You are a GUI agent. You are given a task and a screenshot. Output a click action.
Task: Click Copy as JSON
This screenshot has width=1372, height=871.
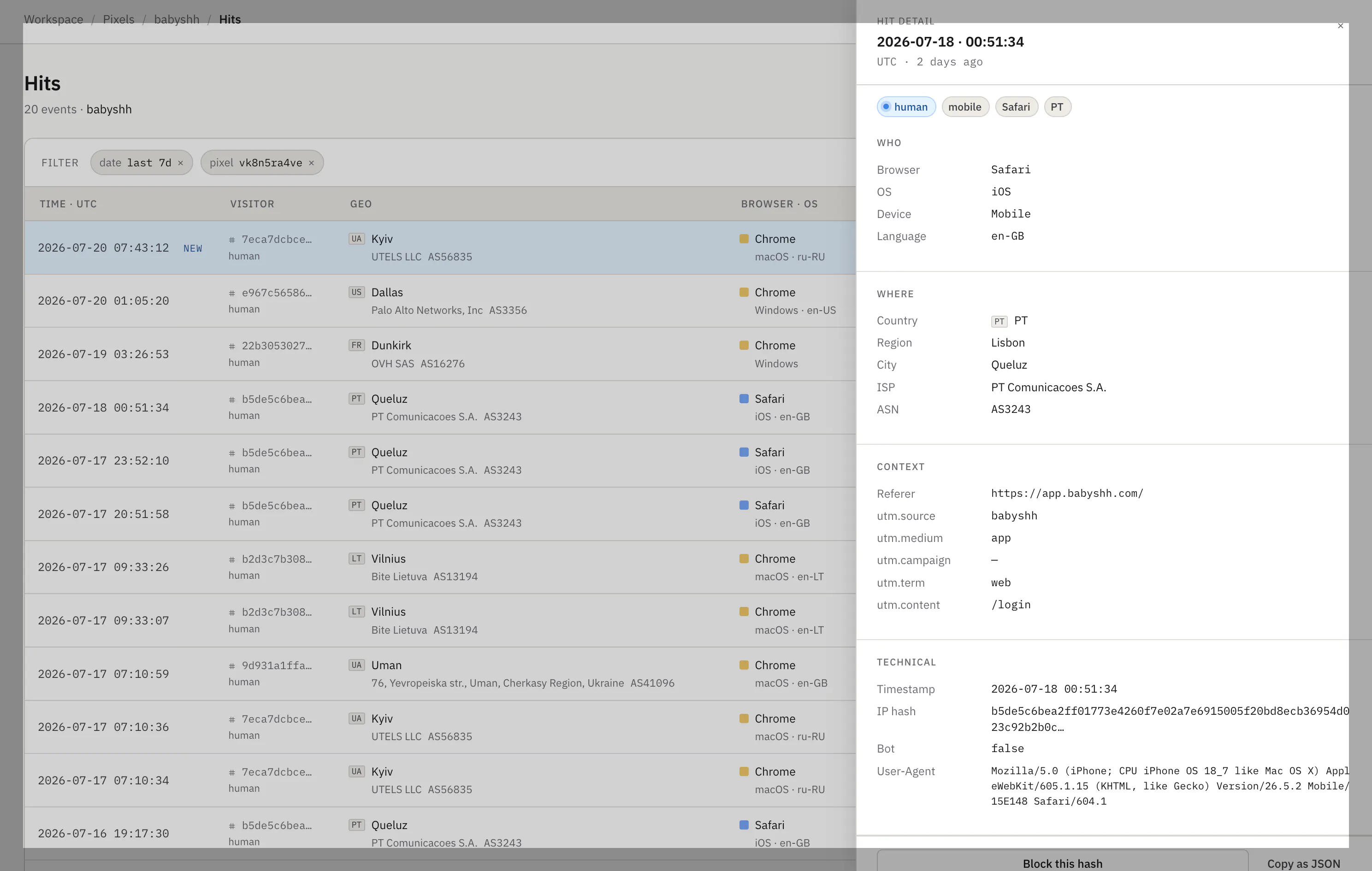1303,864
